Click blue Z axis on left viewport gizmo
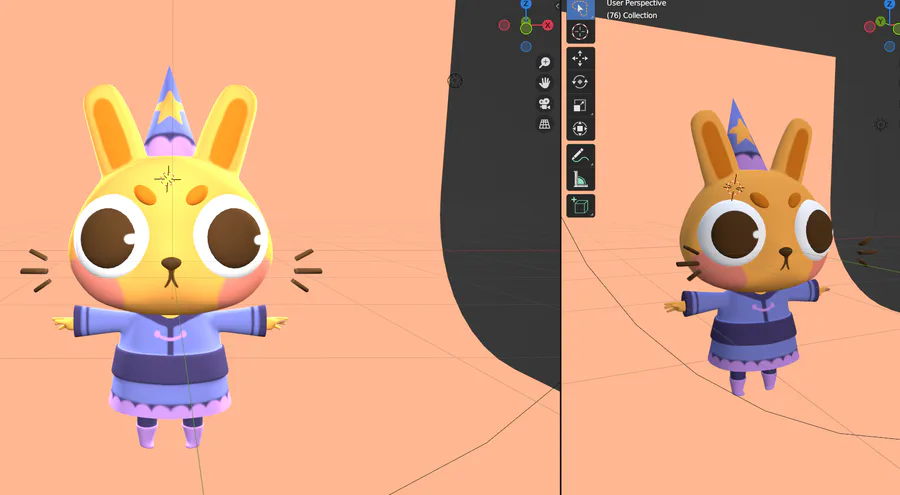Viewport: 900px width, 495px height. pyautogui.click(x=526, y=5)
